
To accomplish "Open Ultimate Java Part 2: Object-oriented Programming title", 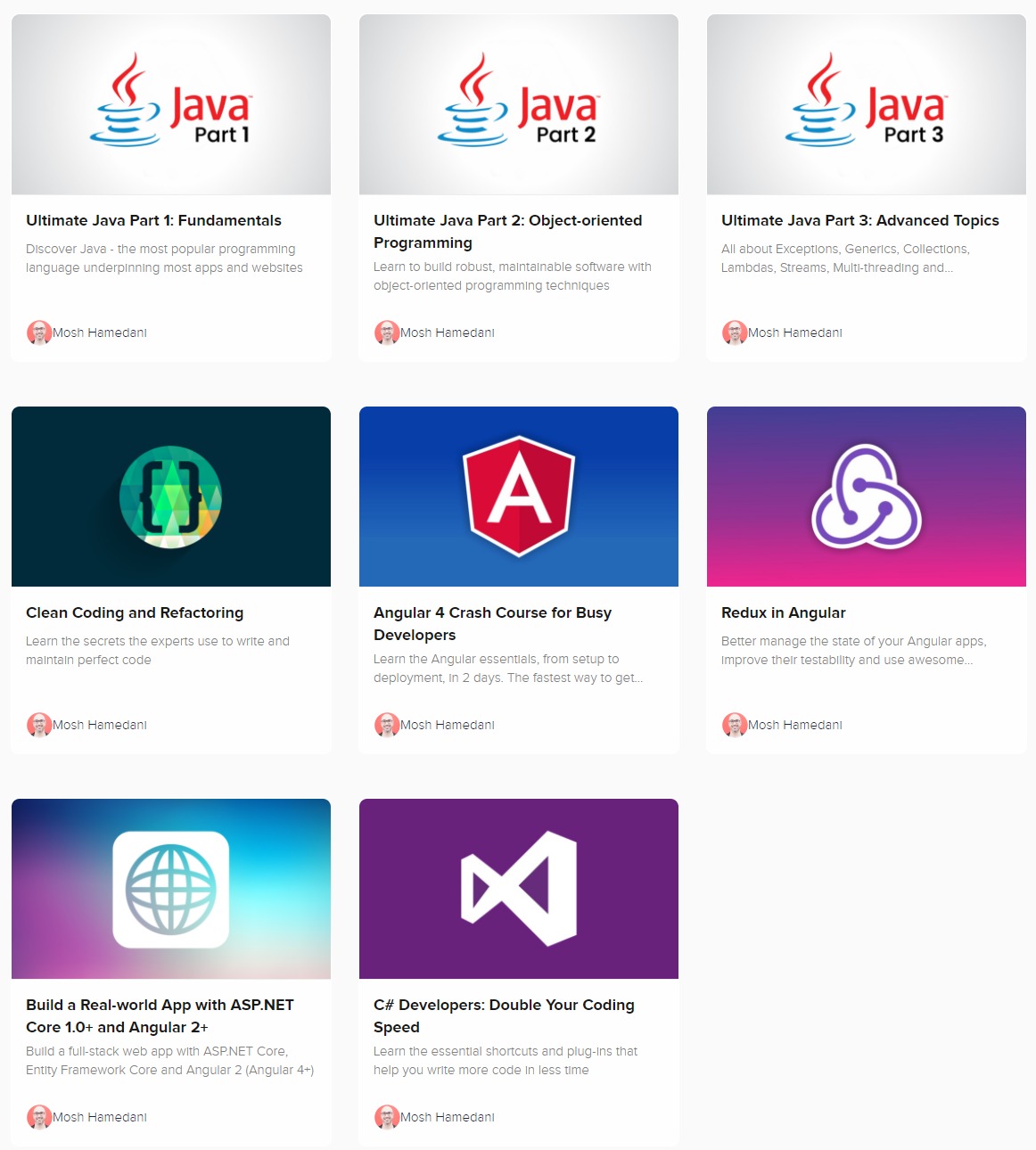I will coord(508,232).
